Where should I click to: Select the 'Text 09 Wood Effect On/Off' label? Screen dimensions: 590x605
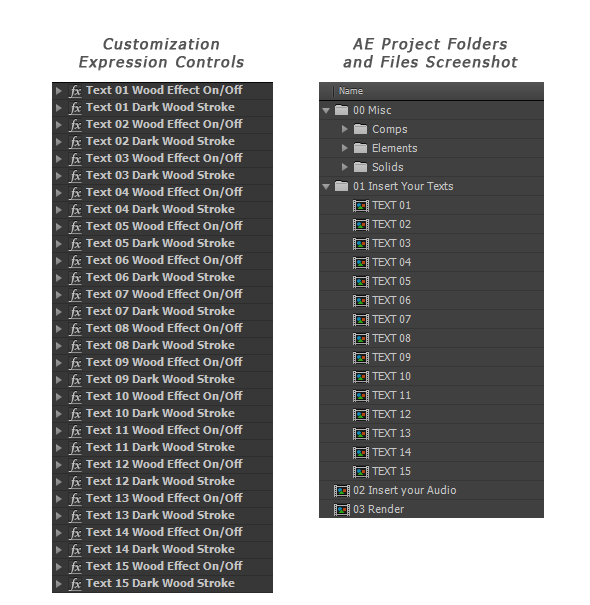click(x=164, y=362)
